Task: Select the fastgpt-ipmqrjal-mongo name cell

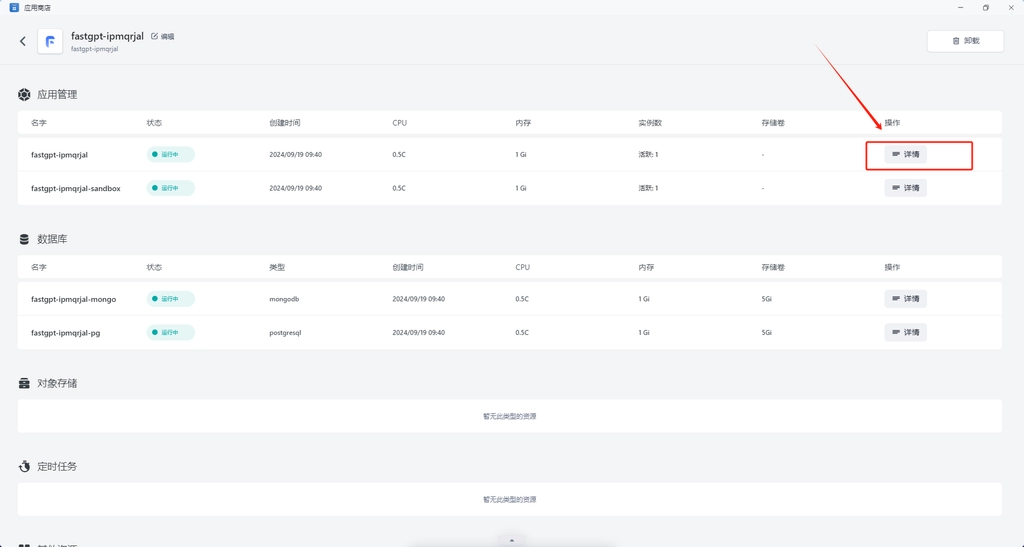Action: click(73, 299)
